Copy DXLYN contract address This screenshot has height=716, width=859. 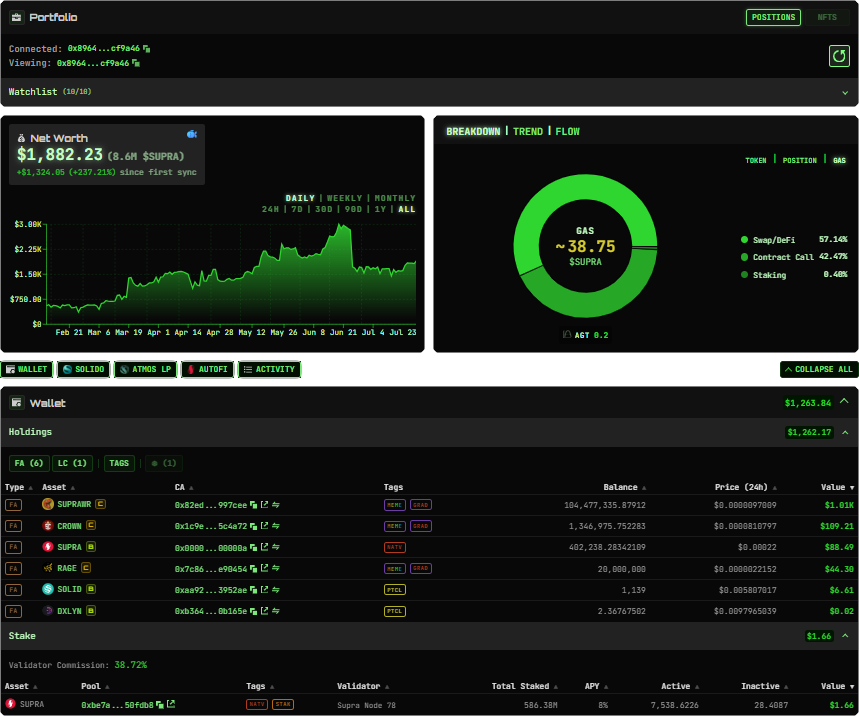point(253,611)
